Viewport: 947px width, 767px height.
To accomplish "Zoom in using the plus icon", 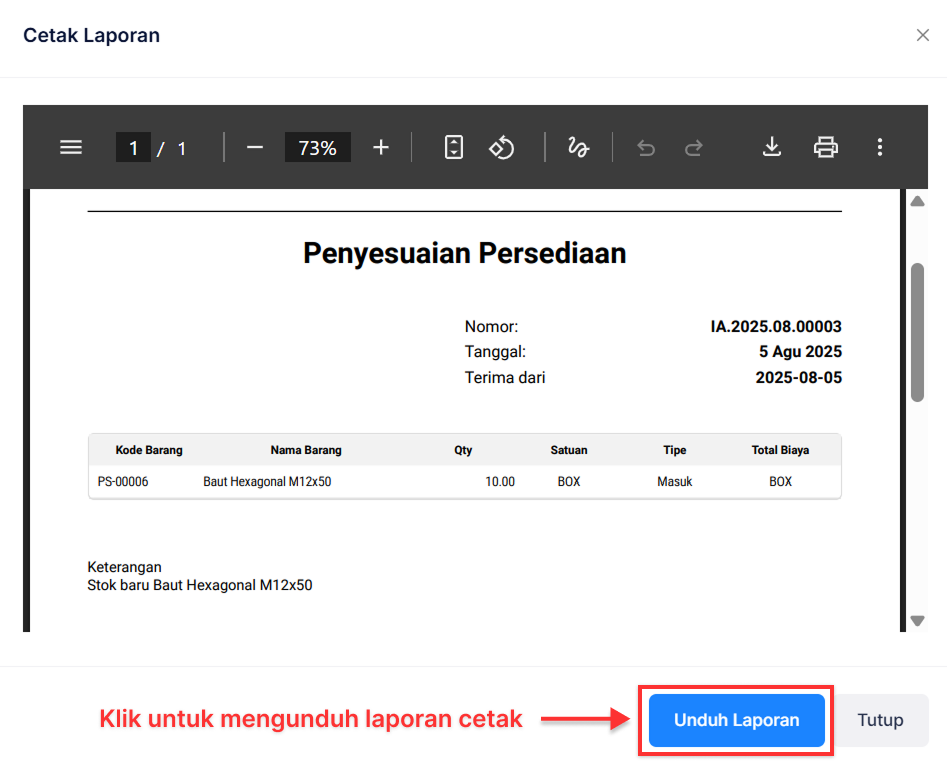I will 380,147.
